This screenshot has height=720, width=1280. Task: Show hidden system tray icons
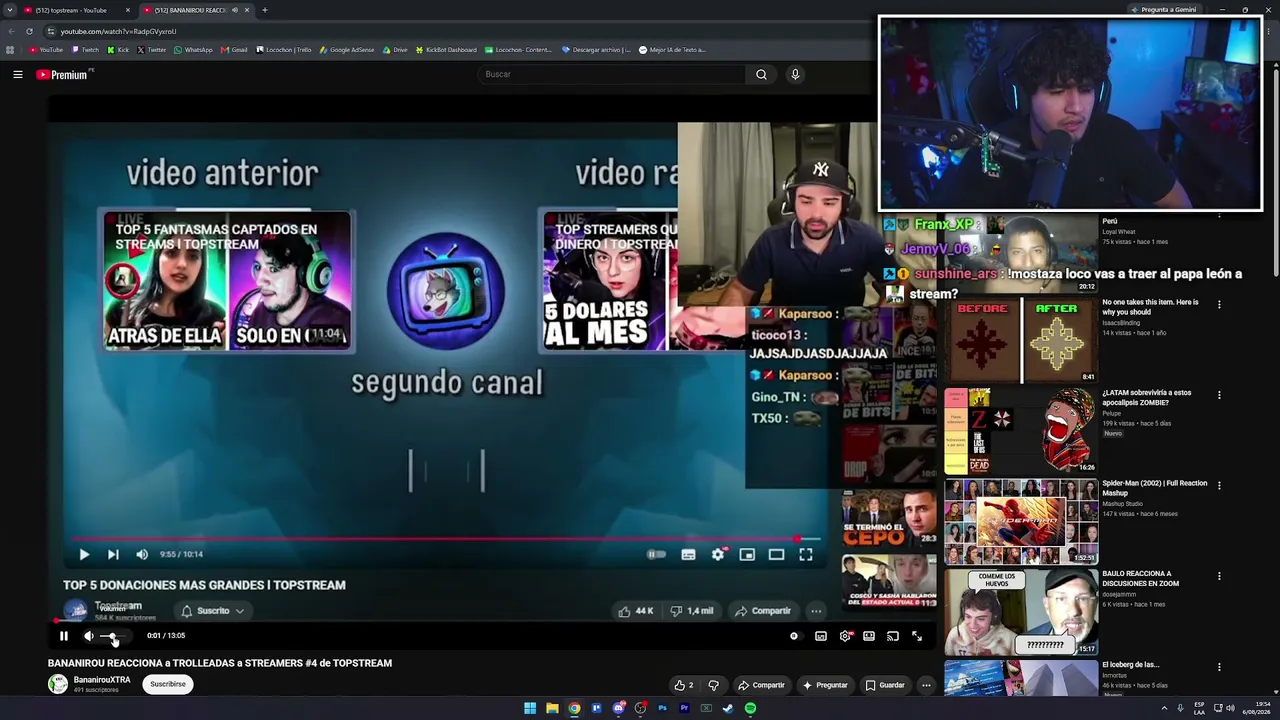tap(1164, 709)
